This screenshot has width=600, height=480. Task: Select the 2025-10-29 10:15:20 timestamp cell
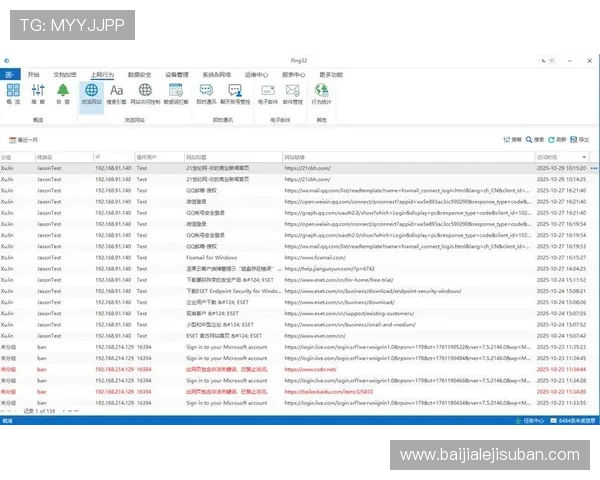[x=561, y=168]
